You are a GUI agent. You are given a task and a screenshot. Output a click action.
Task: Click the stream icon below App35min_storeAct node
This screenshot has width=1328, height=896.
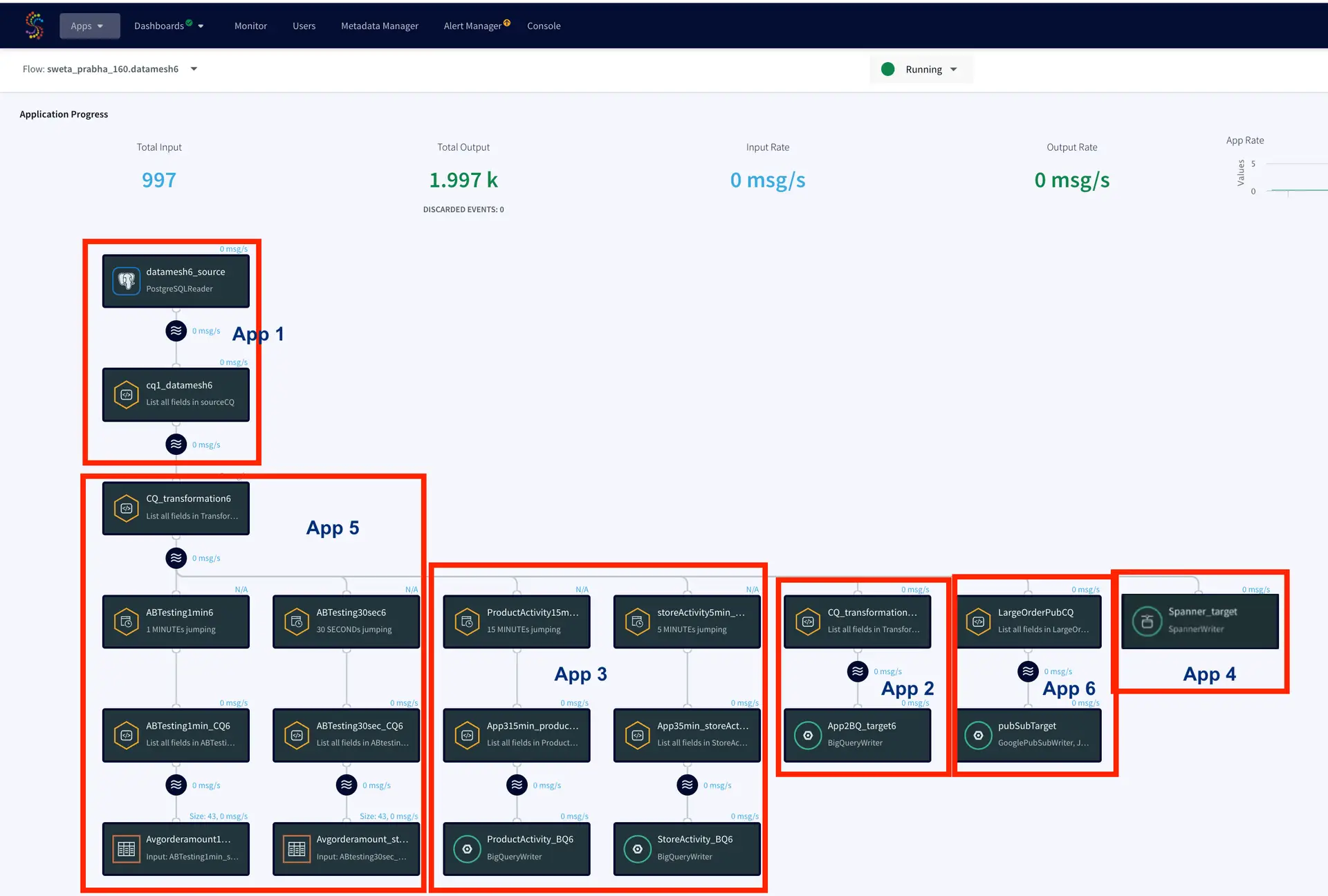[x=687, y=785]
